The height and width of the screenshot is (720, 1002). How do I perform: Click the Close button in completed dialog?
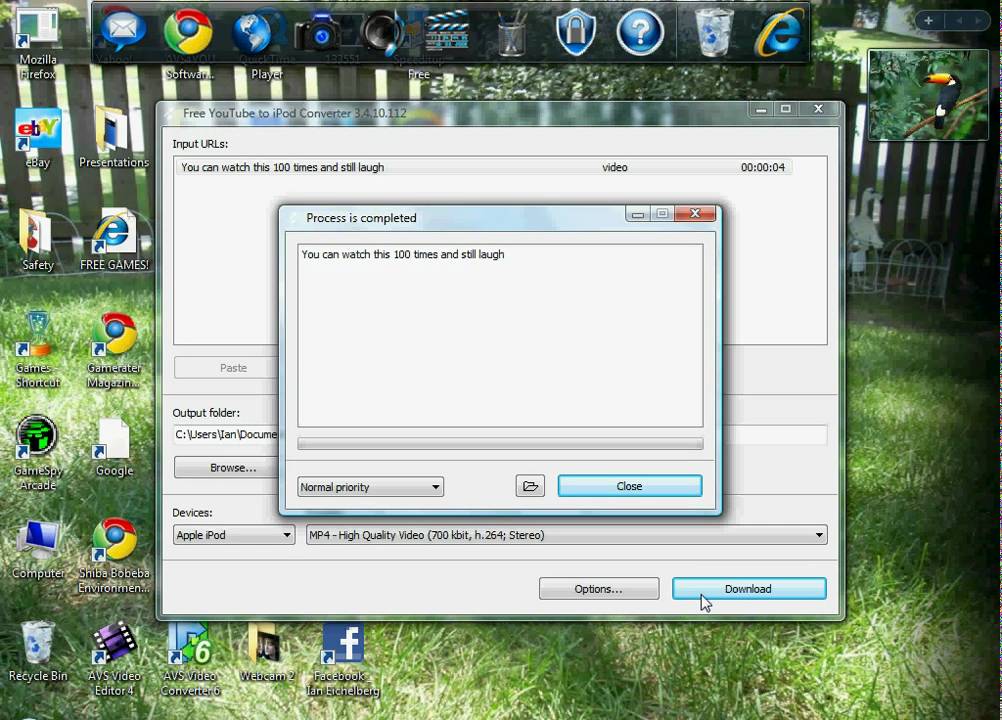629,486
